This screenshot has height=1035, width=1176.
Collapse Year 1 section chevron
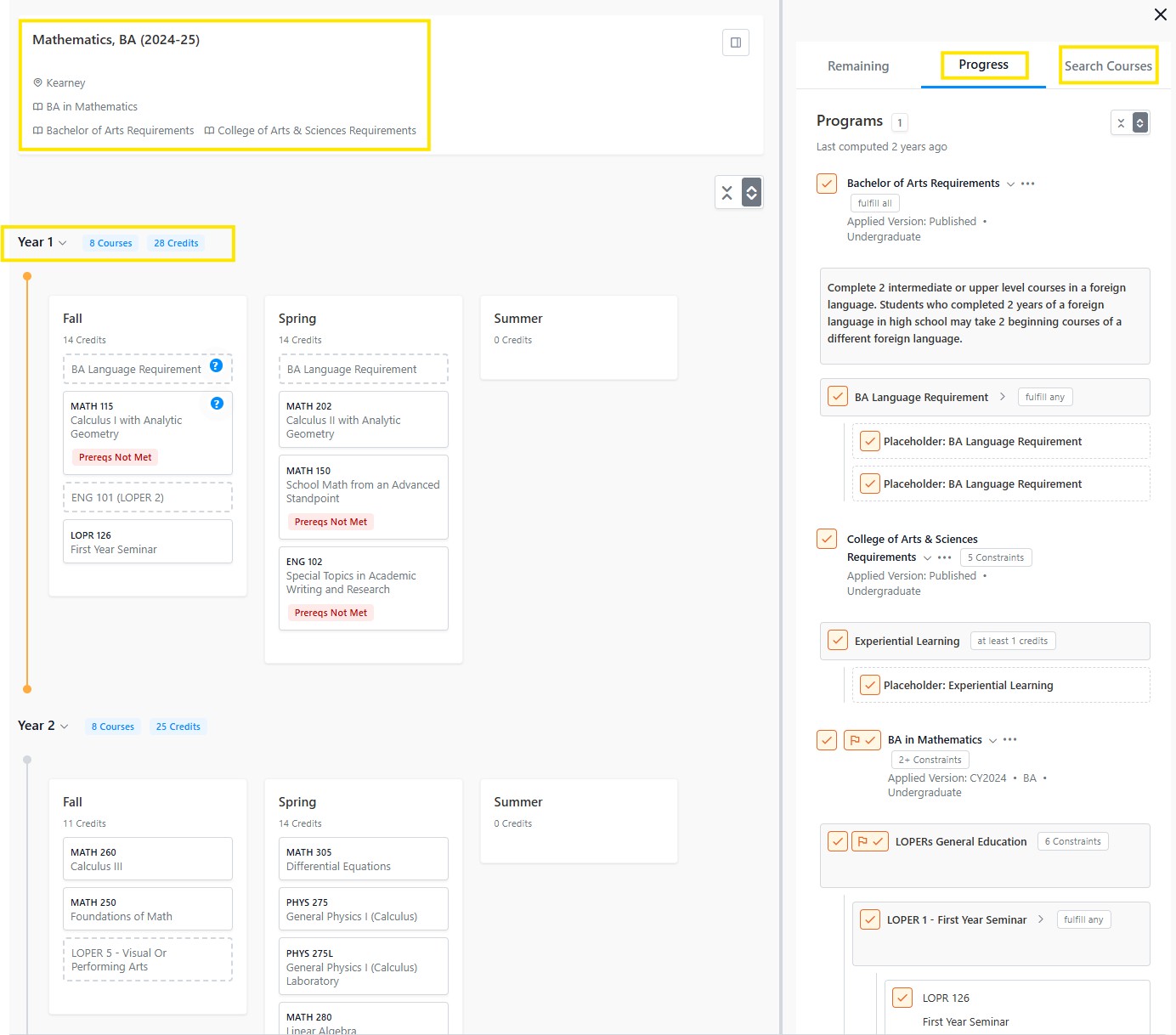62,243
